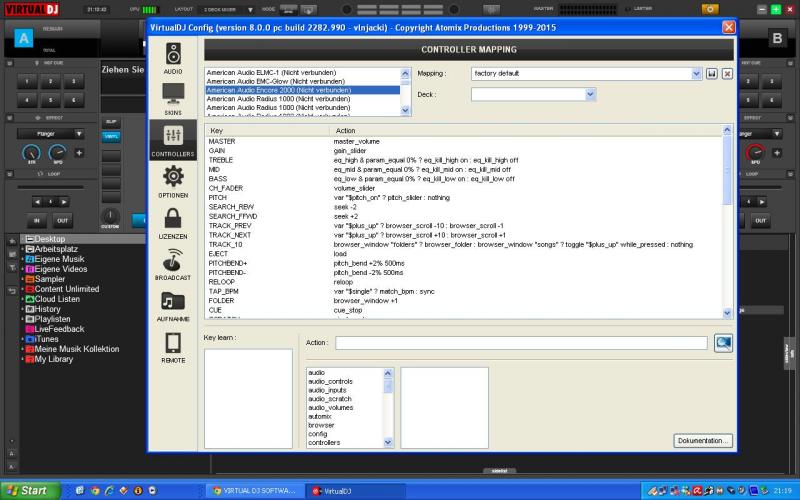Viewport: 800px width, 500px height.
Task: Open the Lizenzen lock section
Action: coord(173,222)
